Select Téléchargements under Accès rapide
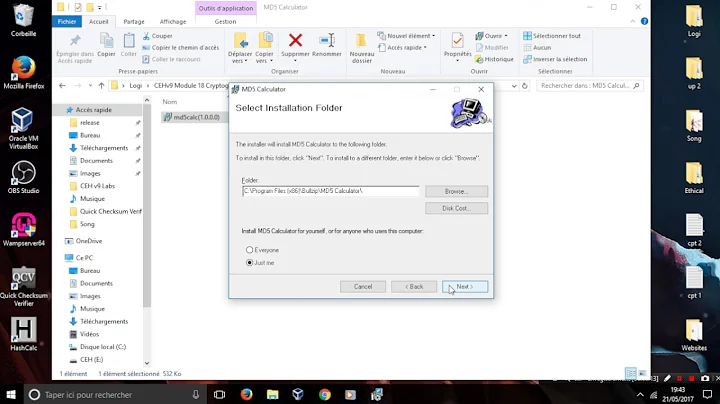Viewport: 720px width, 404px height. [x=104, y=148]
